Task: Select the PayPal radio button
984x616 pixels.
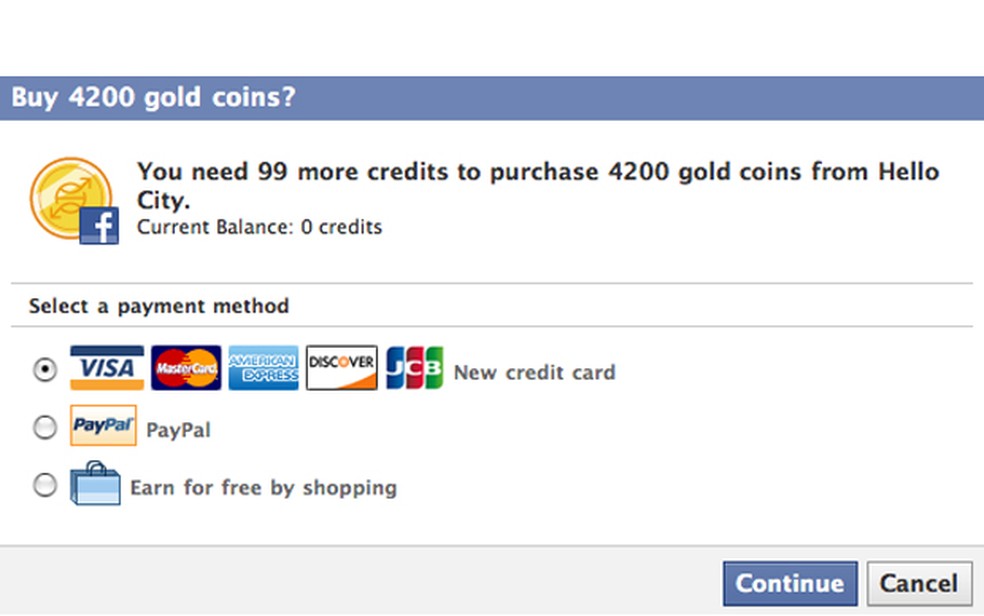Action: (x=44, y=428)
